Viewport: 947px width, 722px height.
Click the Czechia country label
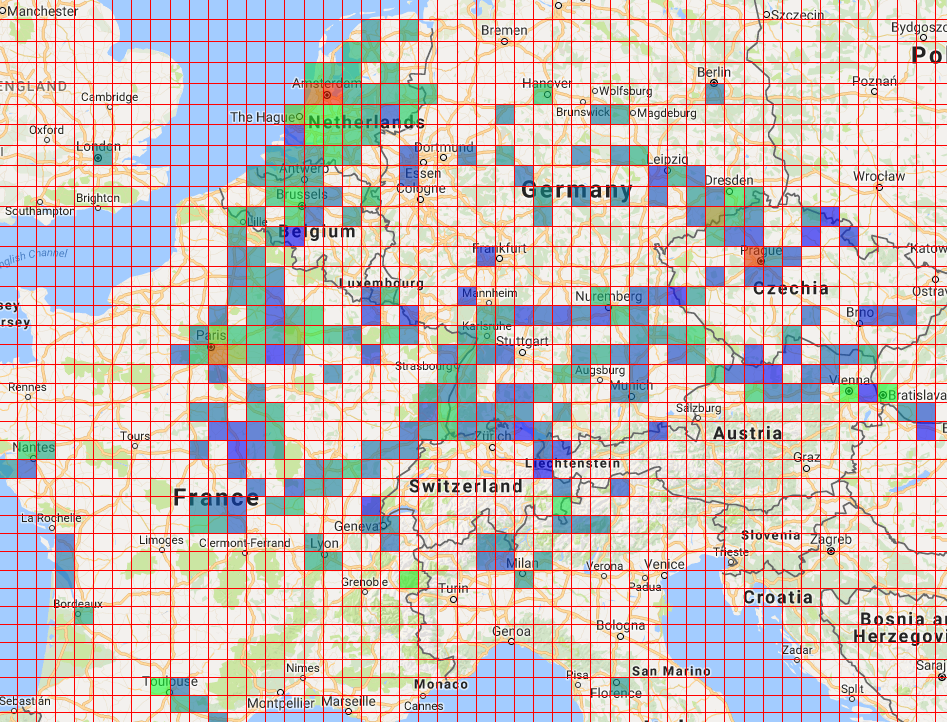[x=791, y=288]
